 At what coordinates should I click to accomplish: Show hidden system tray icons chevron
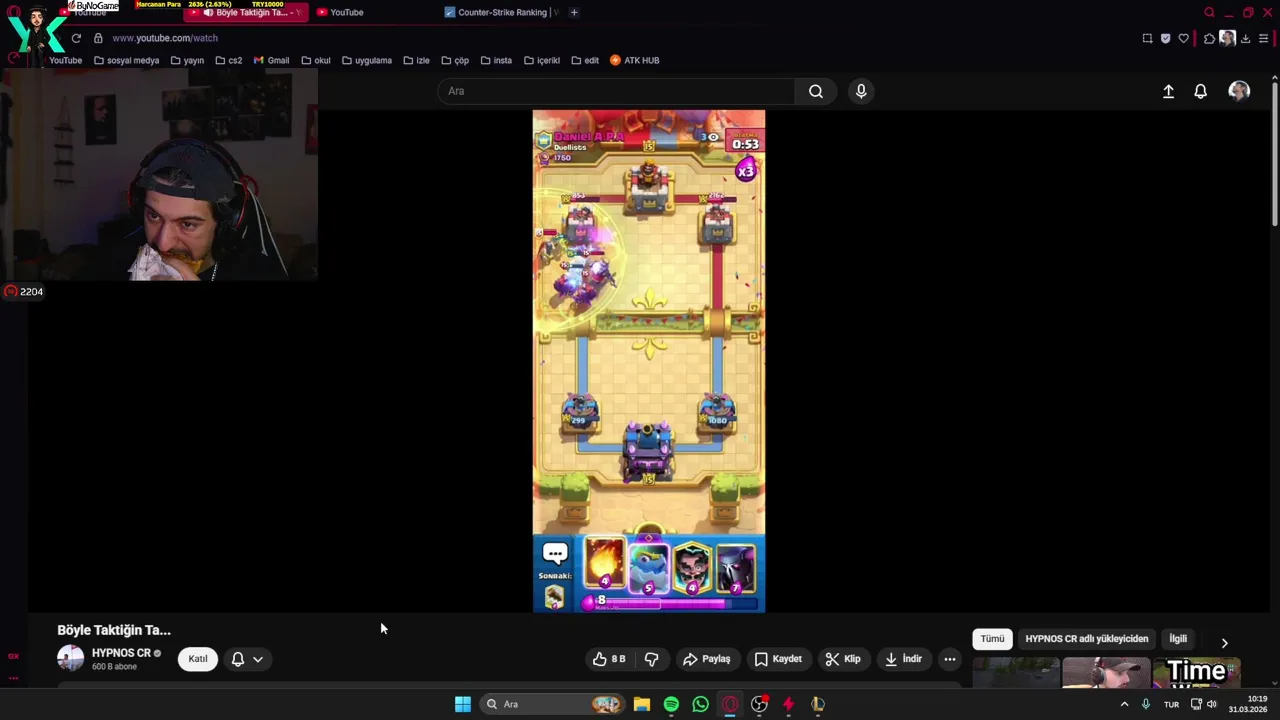point(1124,704)
